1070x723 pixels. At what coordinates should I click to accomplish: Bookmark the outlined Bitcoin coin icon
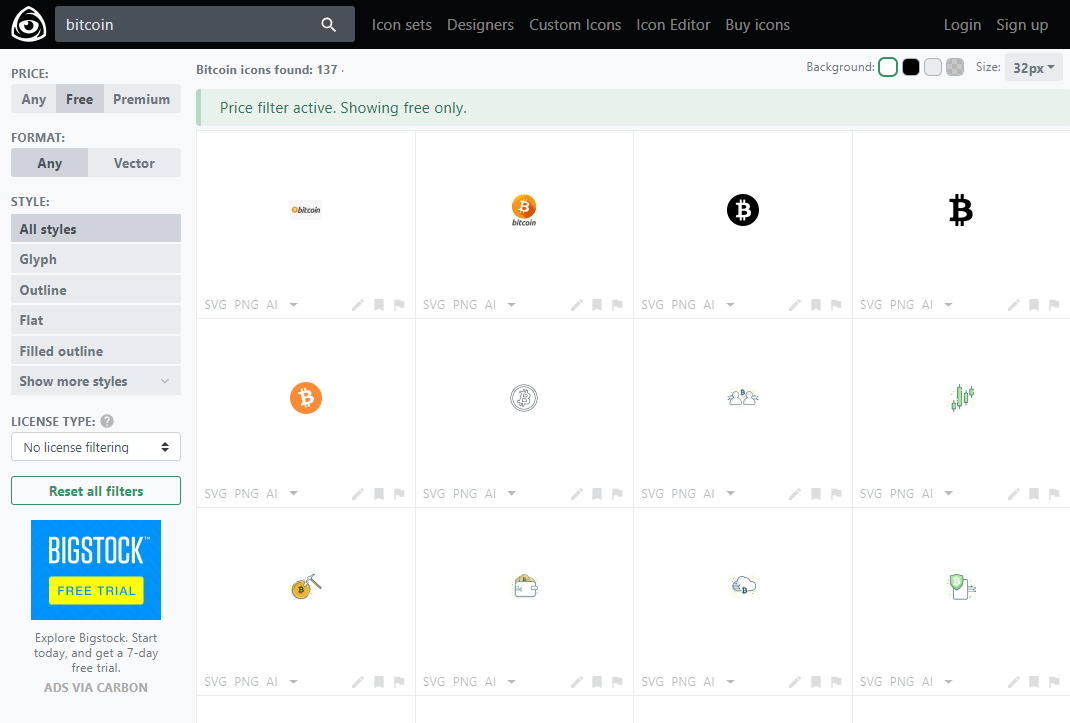(x=597, y=494)
